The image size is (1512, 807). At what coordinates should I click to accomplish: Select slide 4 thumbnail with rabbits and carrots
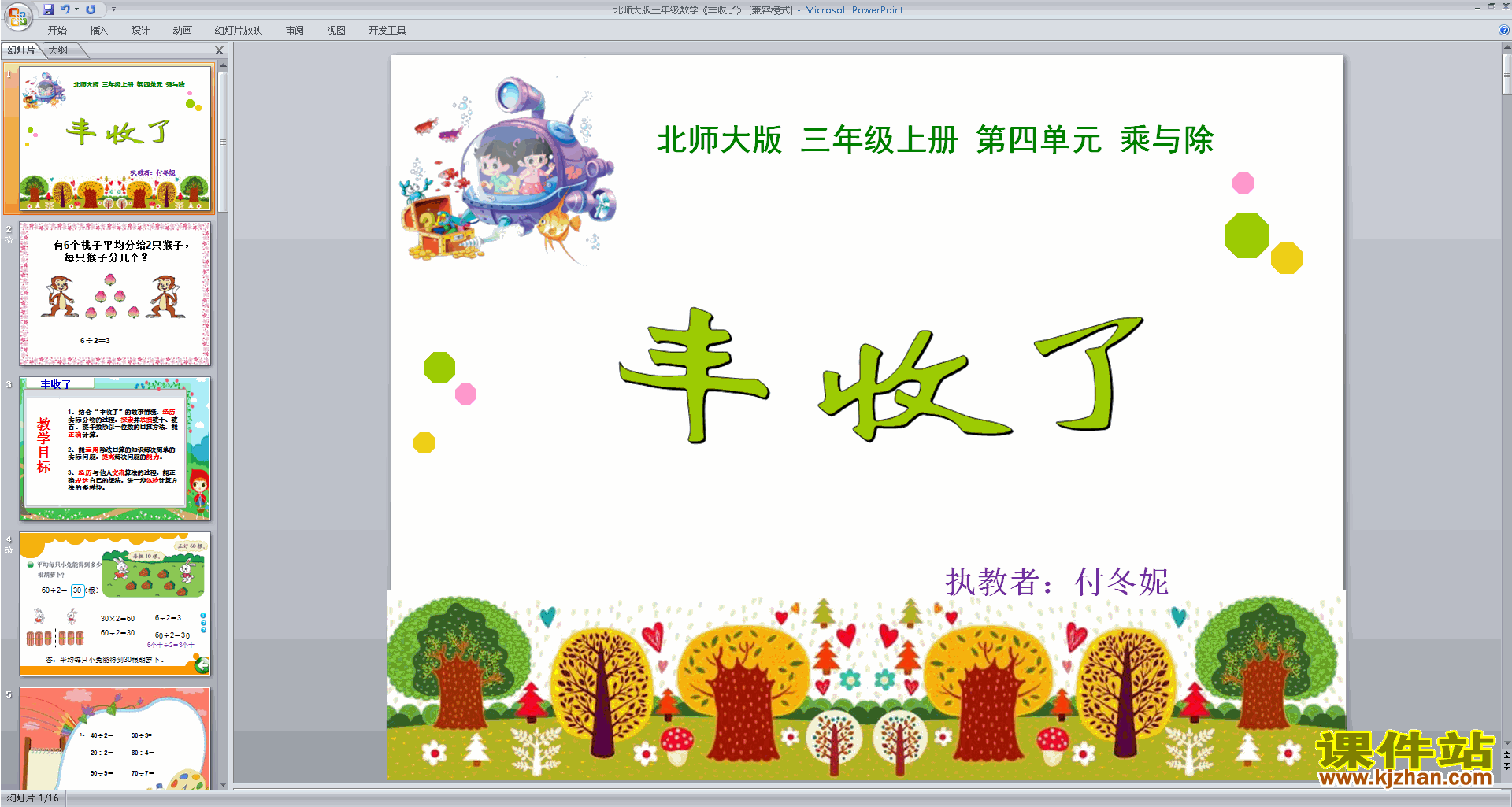(x=115, y=604)
